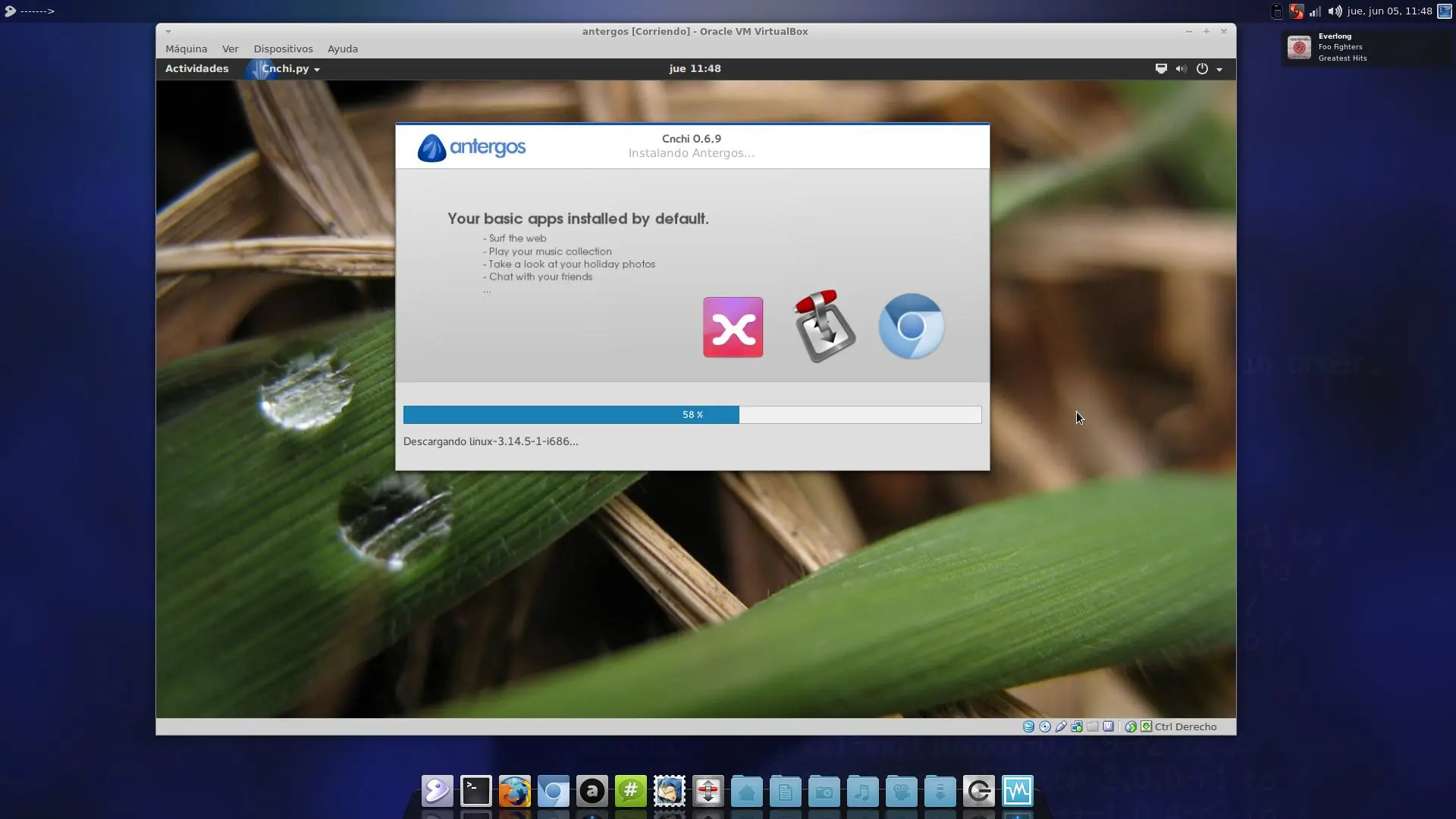Click the 'Everlong' song notification title
The image size is (1456, 819).
pos(1335,36)
